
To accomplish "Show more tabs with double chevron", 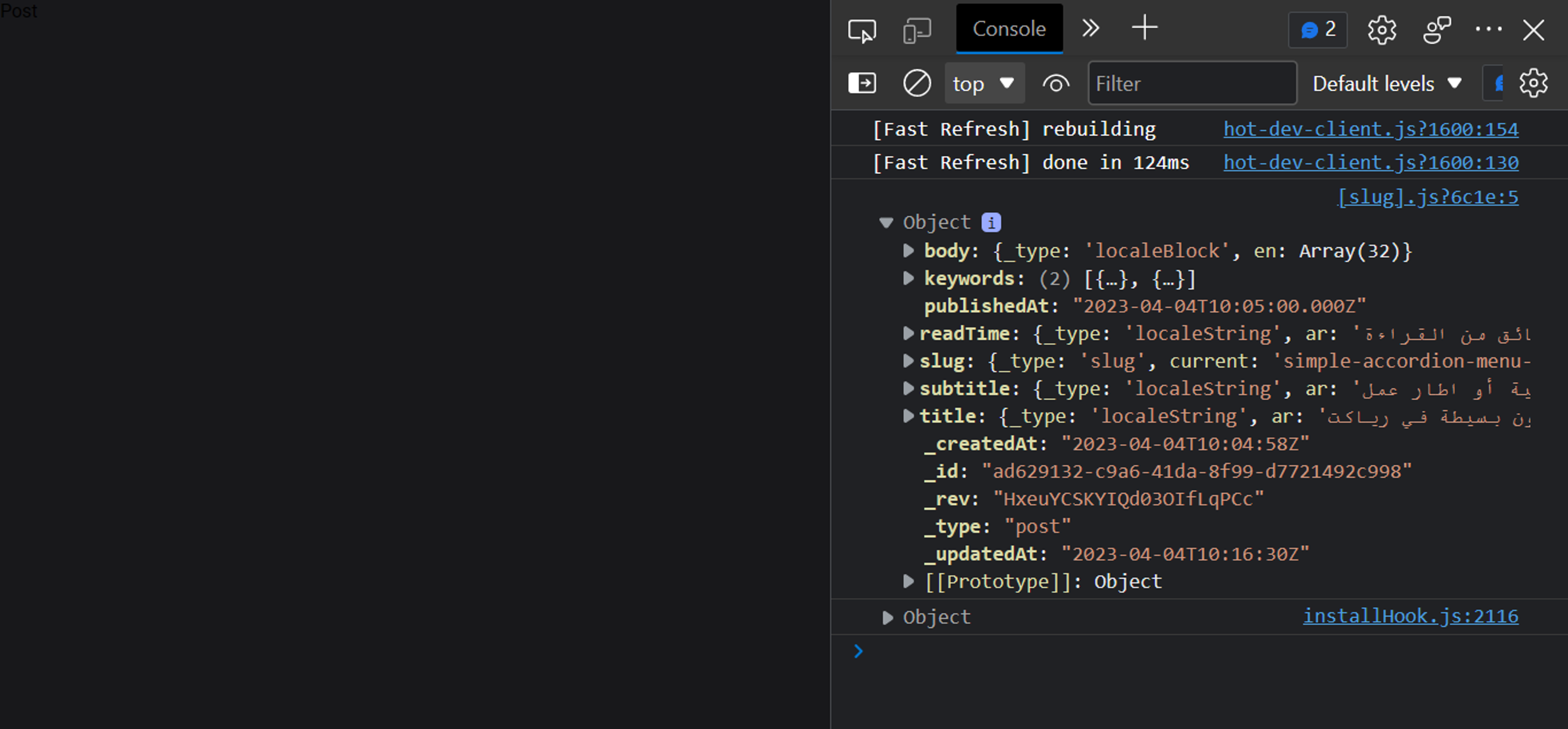I will point(1090,28).
